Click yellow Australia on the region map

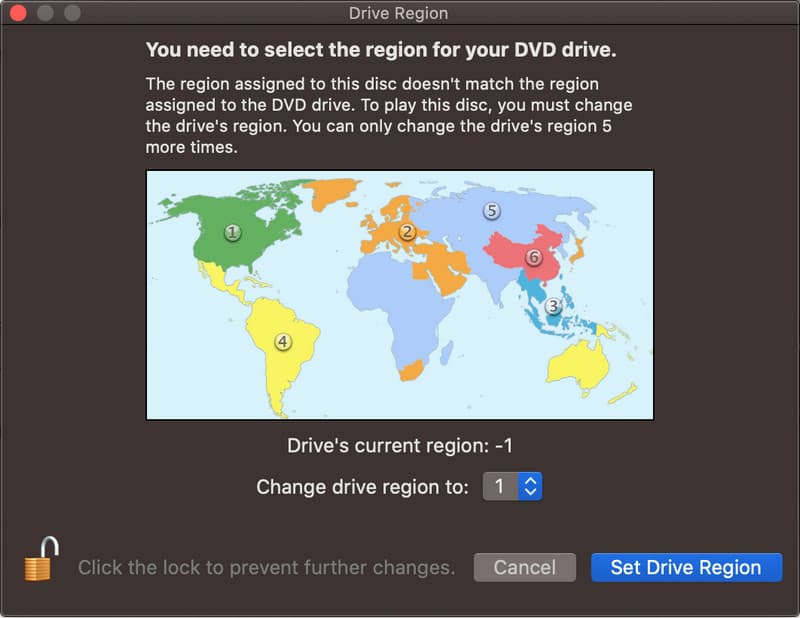[x=578, y=366]
